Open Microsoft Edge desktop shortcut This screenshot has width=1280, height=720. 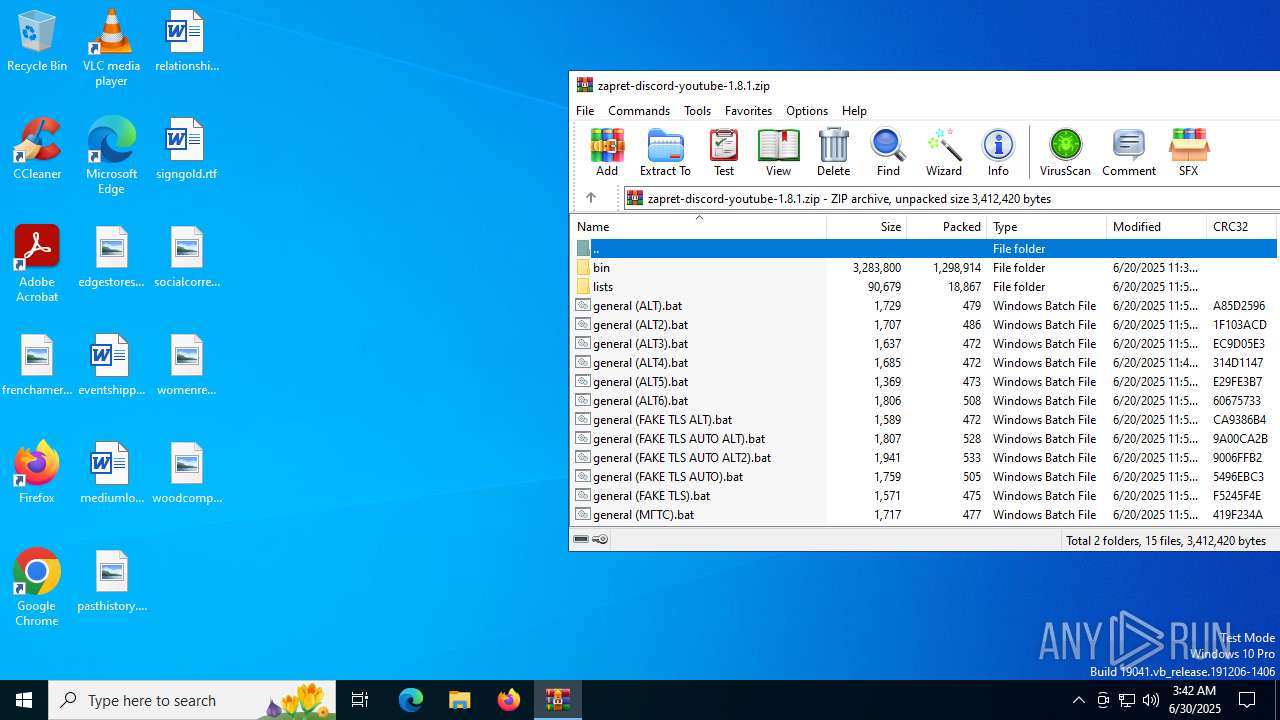pyautogui.click(x=111, y=156)
